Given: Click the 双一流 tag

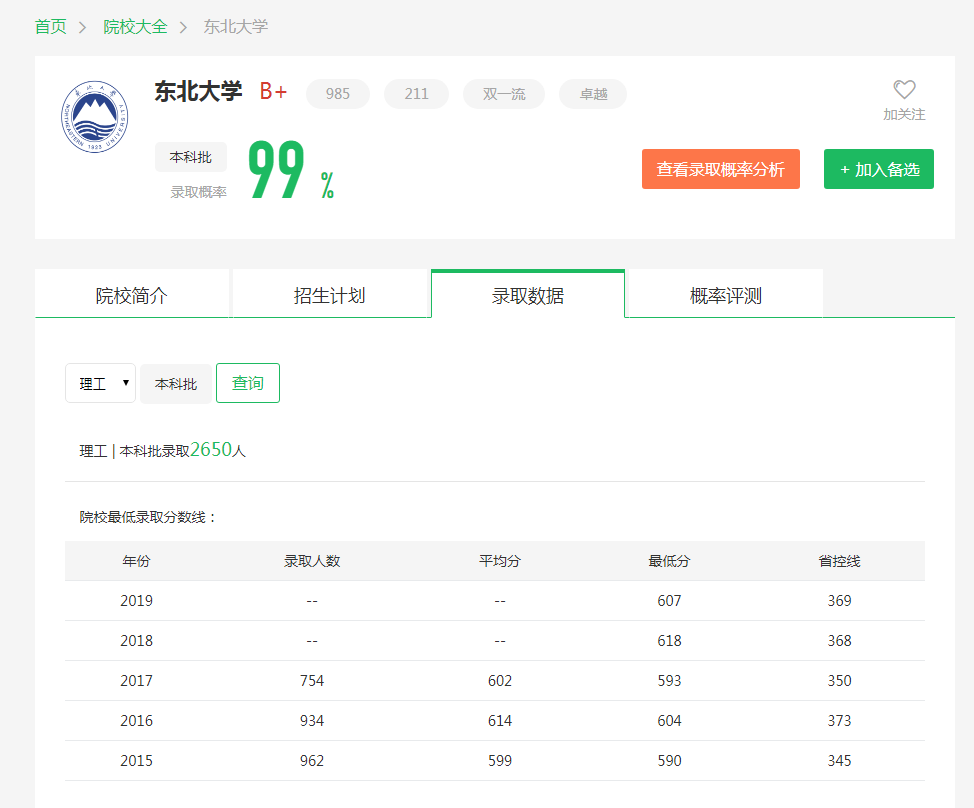Looking at the screenshot, I should (x=504, y=94).
